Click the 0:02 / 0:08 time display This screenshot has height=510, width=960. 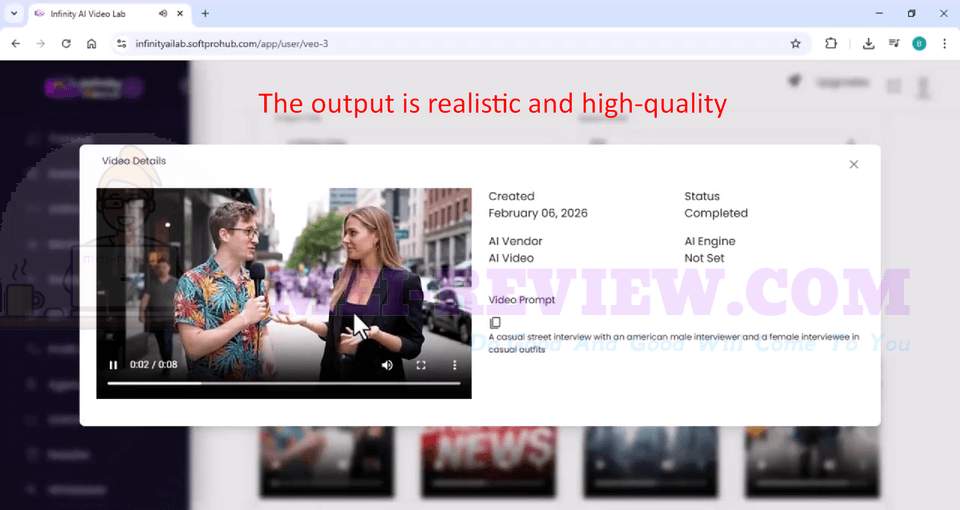154,364
